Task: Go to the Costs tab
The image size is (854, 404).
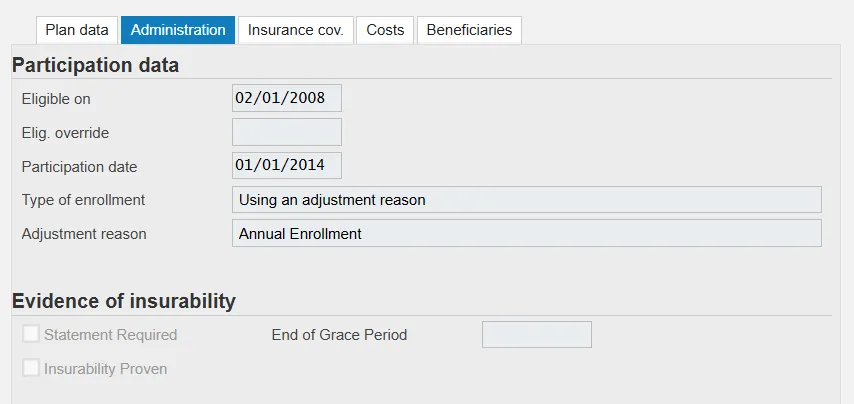Action: (x=385, y=30)
